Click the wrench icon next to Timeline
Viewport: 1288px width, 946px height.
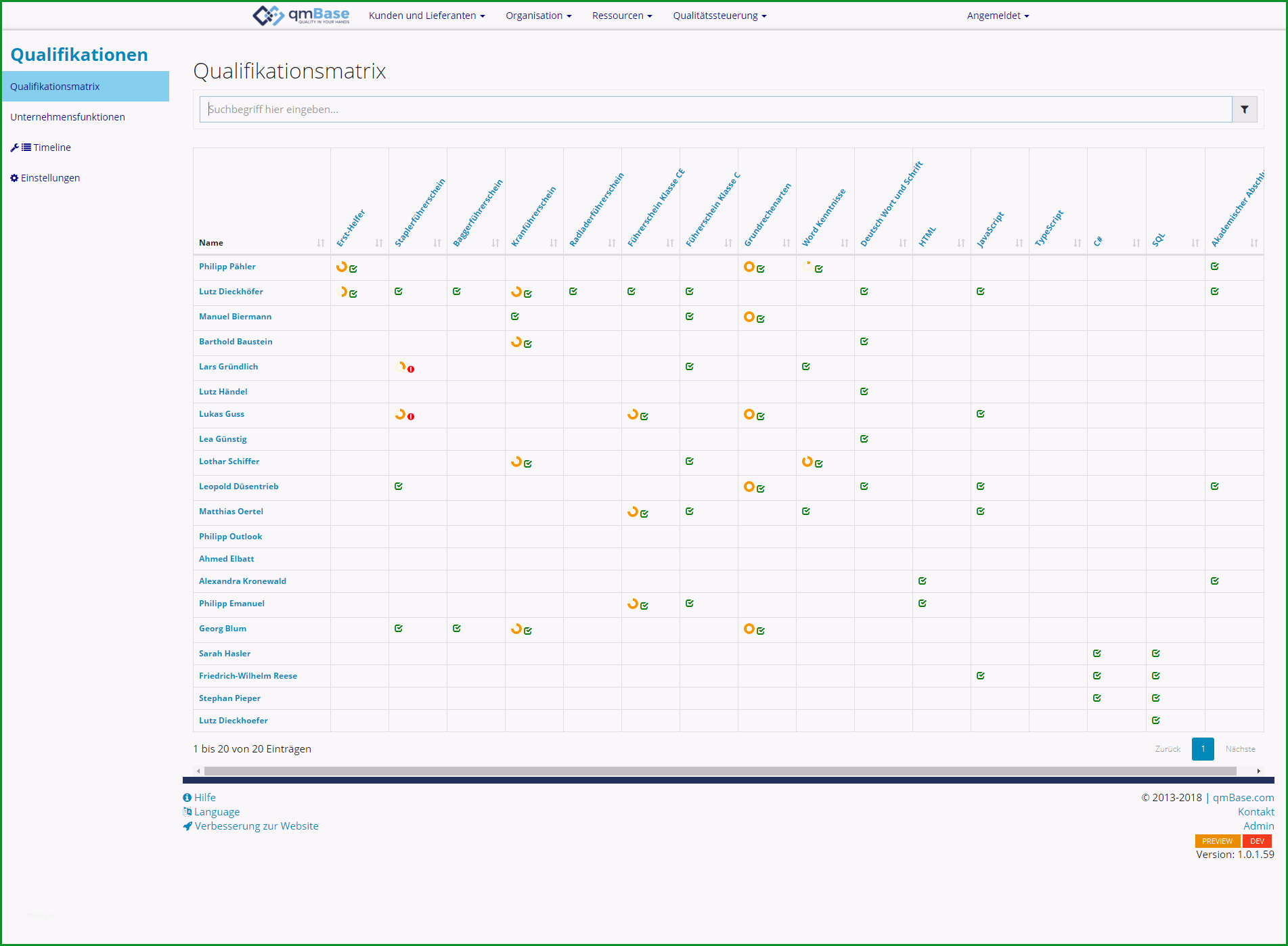tap(14, 148)
